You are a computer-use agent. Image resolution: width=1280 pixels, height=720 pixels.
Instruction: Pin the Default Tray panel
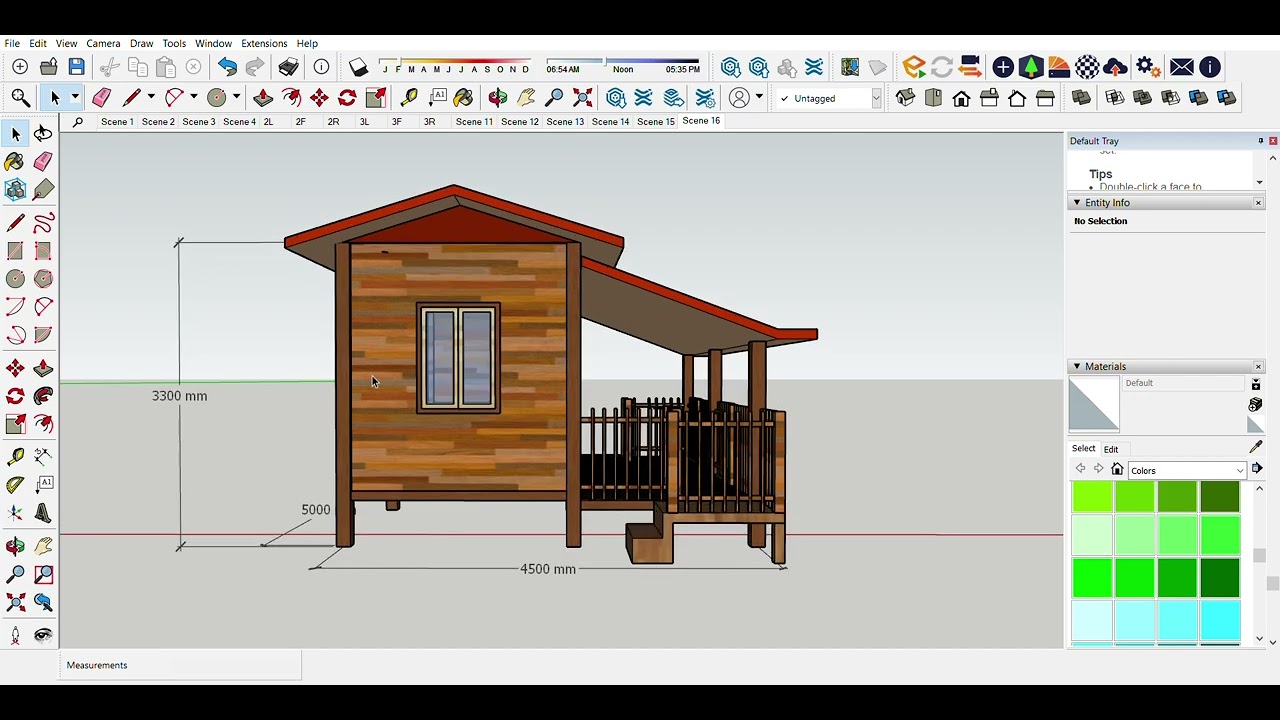[1260, 141]
